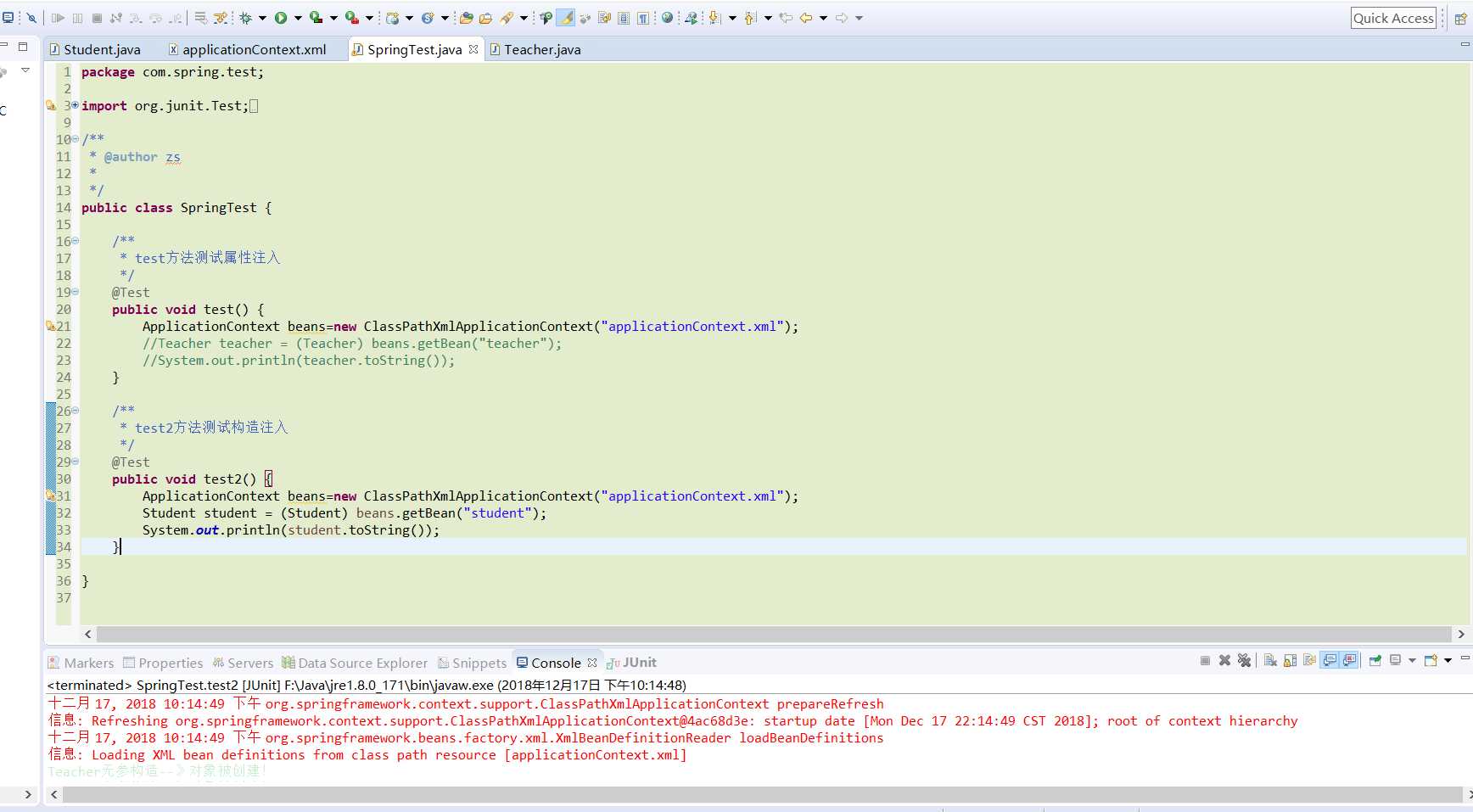Toggle Block Selection Mode button
Viewport: 1473px width, 812px height.
pyautogui.click(x=624, y=18)
